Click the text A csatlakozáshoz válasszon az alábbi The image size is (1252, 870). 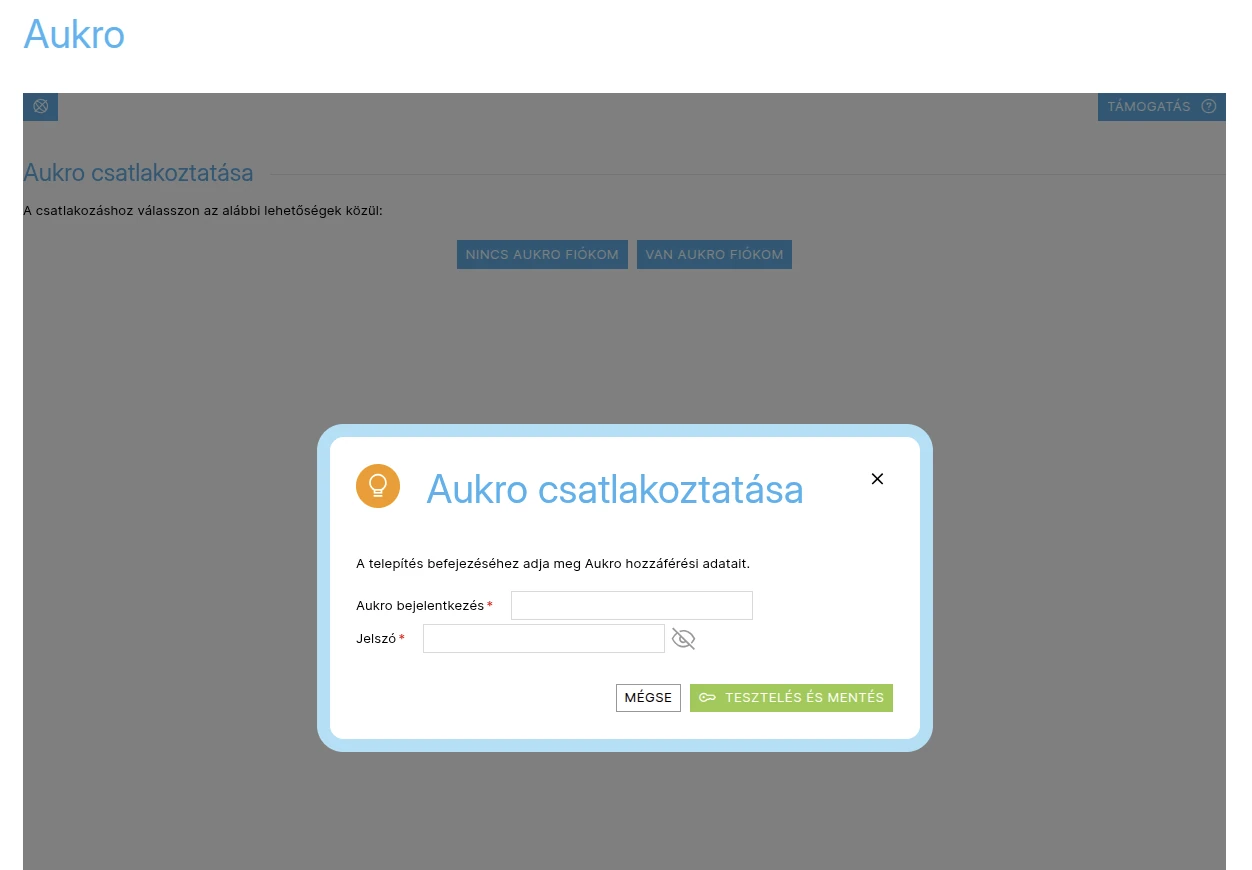203,211
